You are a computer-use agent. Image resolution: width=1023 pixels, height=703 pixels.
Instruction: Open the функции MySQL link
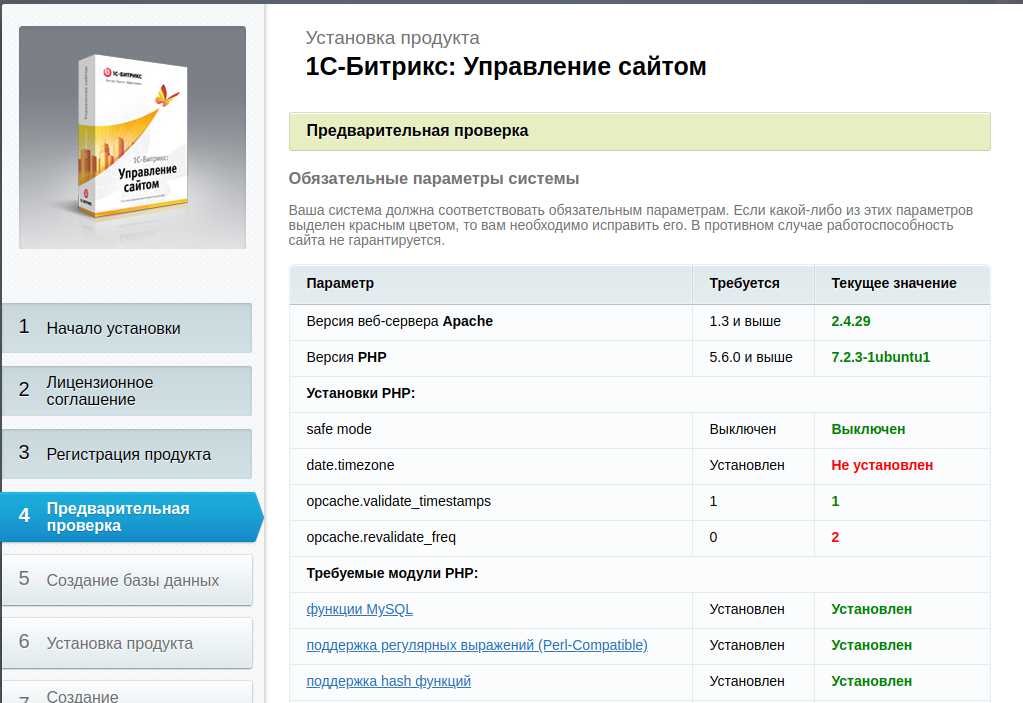click(x=359, y=609)
